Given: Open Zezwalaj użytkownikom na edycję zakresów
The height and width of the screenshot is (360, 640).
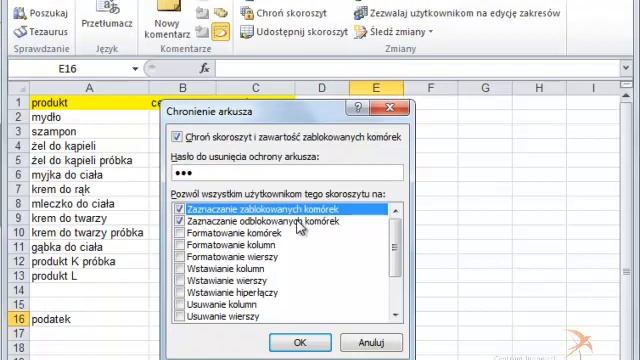Looking at the screenshot, I should click(x=457, y=13).
